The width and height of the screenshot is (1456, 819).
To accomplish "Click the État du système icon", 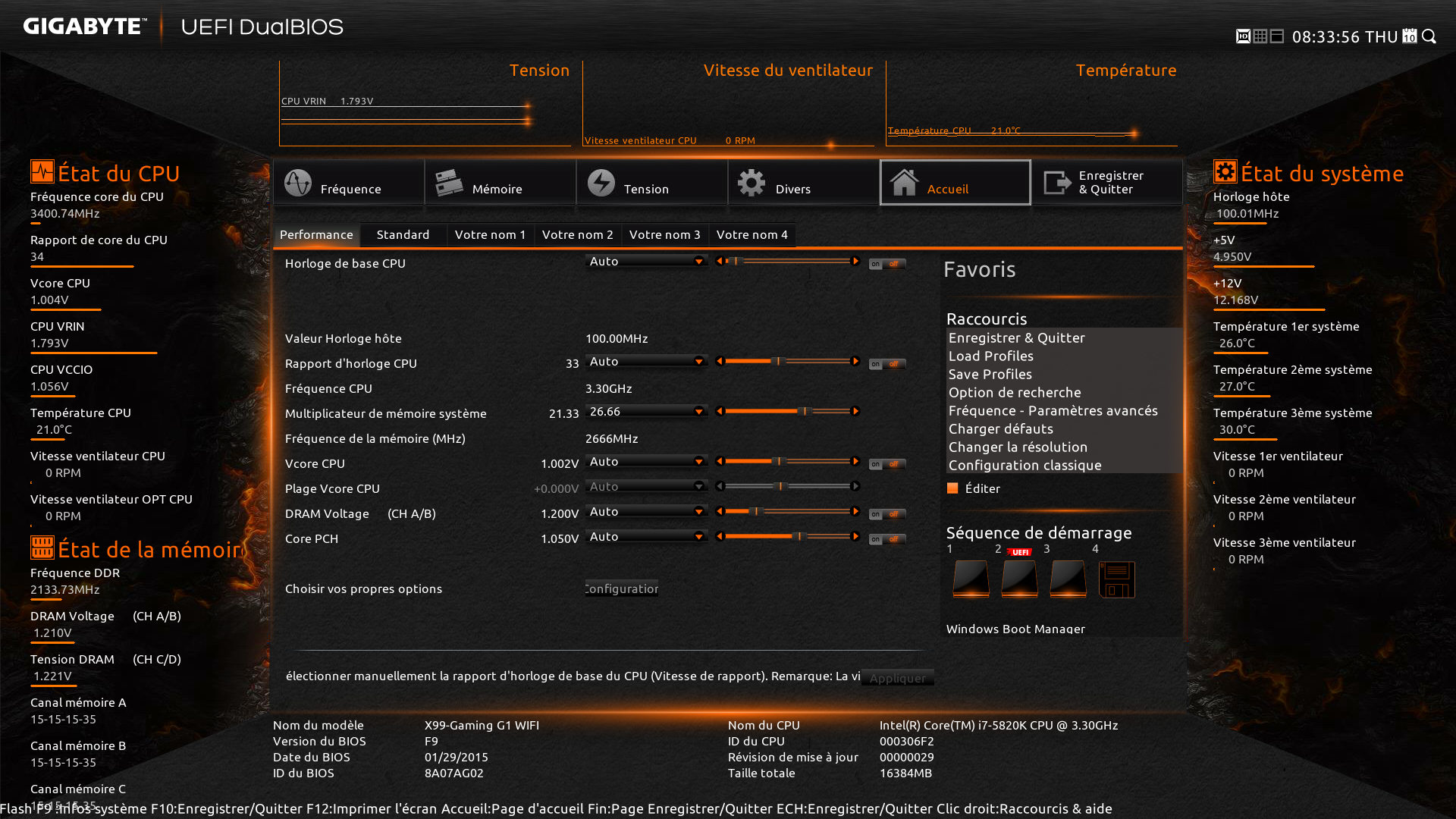I will tap(1225, 171).
